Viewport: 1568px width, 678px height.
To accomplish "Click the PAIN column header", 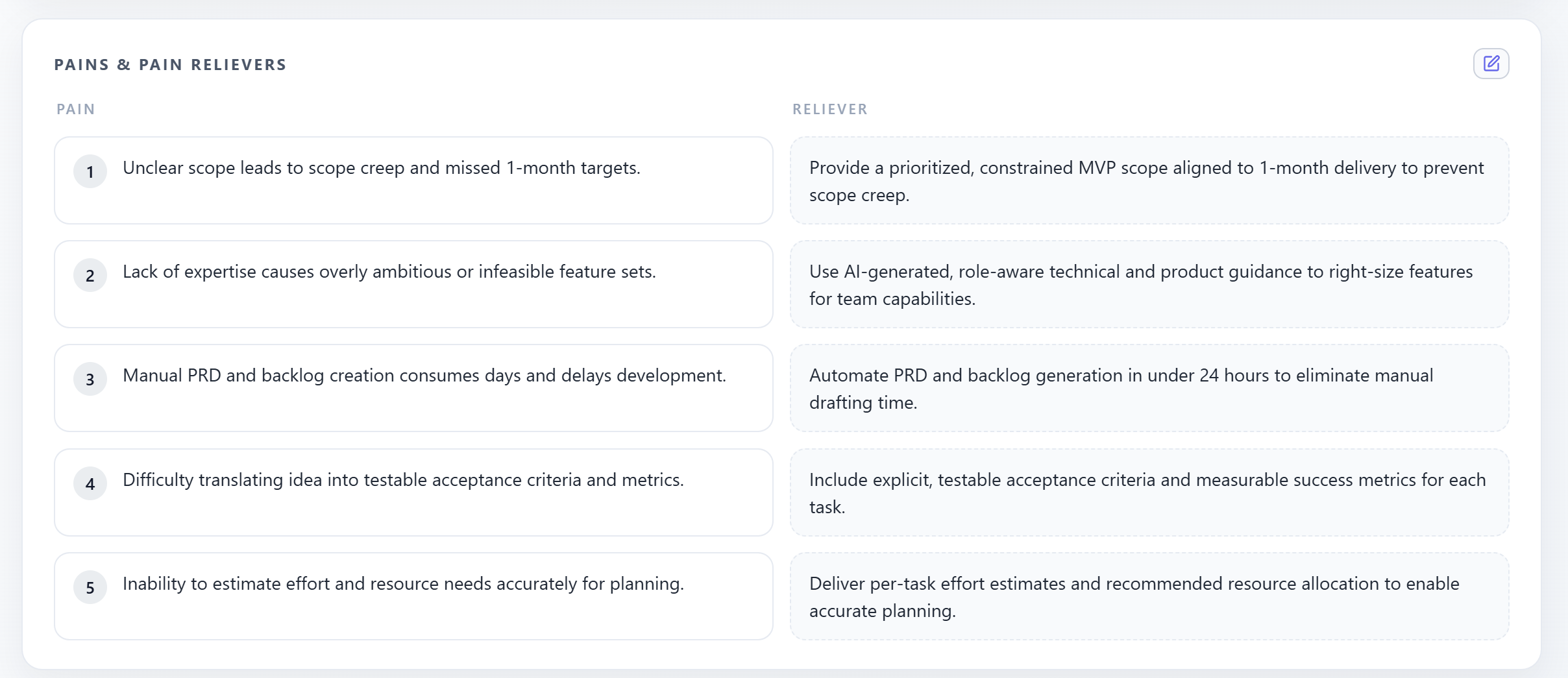I will click(x=76, y=109).
